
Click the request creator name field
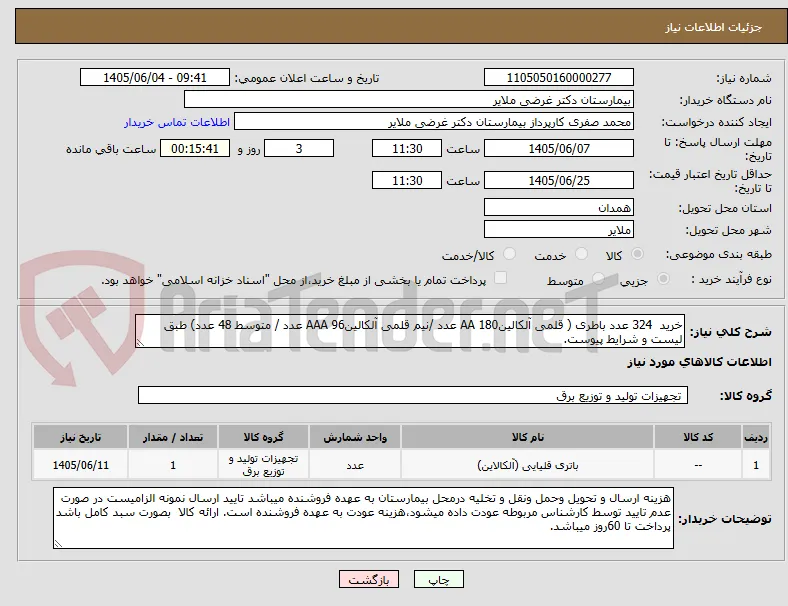pos(434,122)
